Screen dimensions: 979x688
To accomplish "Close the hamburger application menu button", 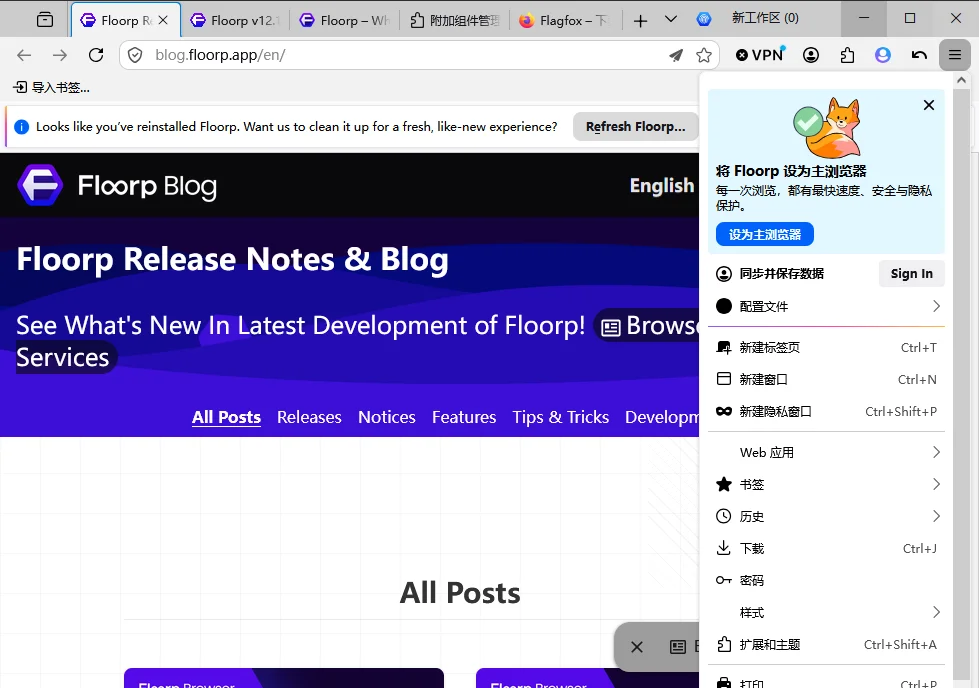I will tap(955, 55).
